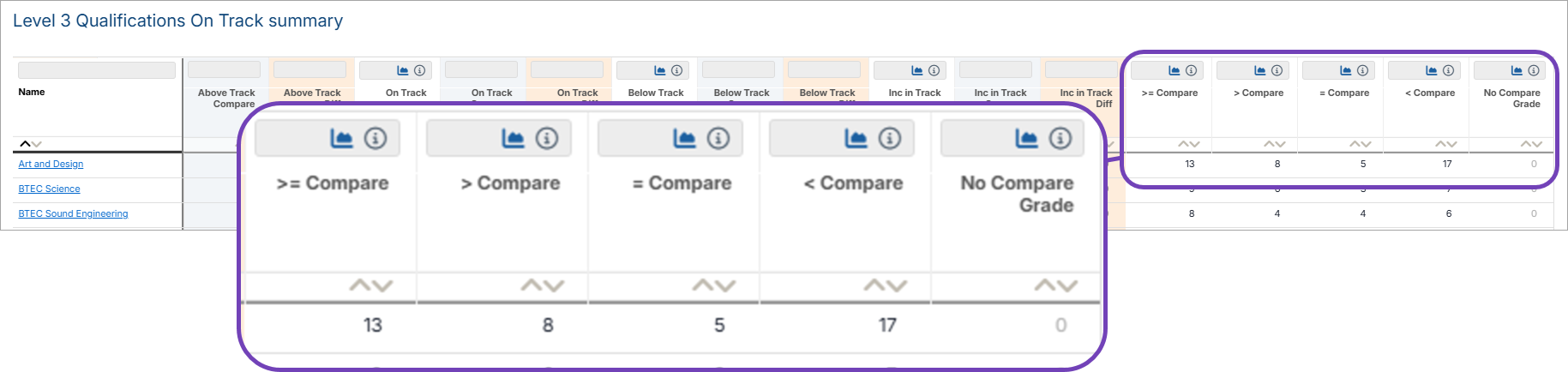Click the Below Track header label in the table

(x=656, y=93)
